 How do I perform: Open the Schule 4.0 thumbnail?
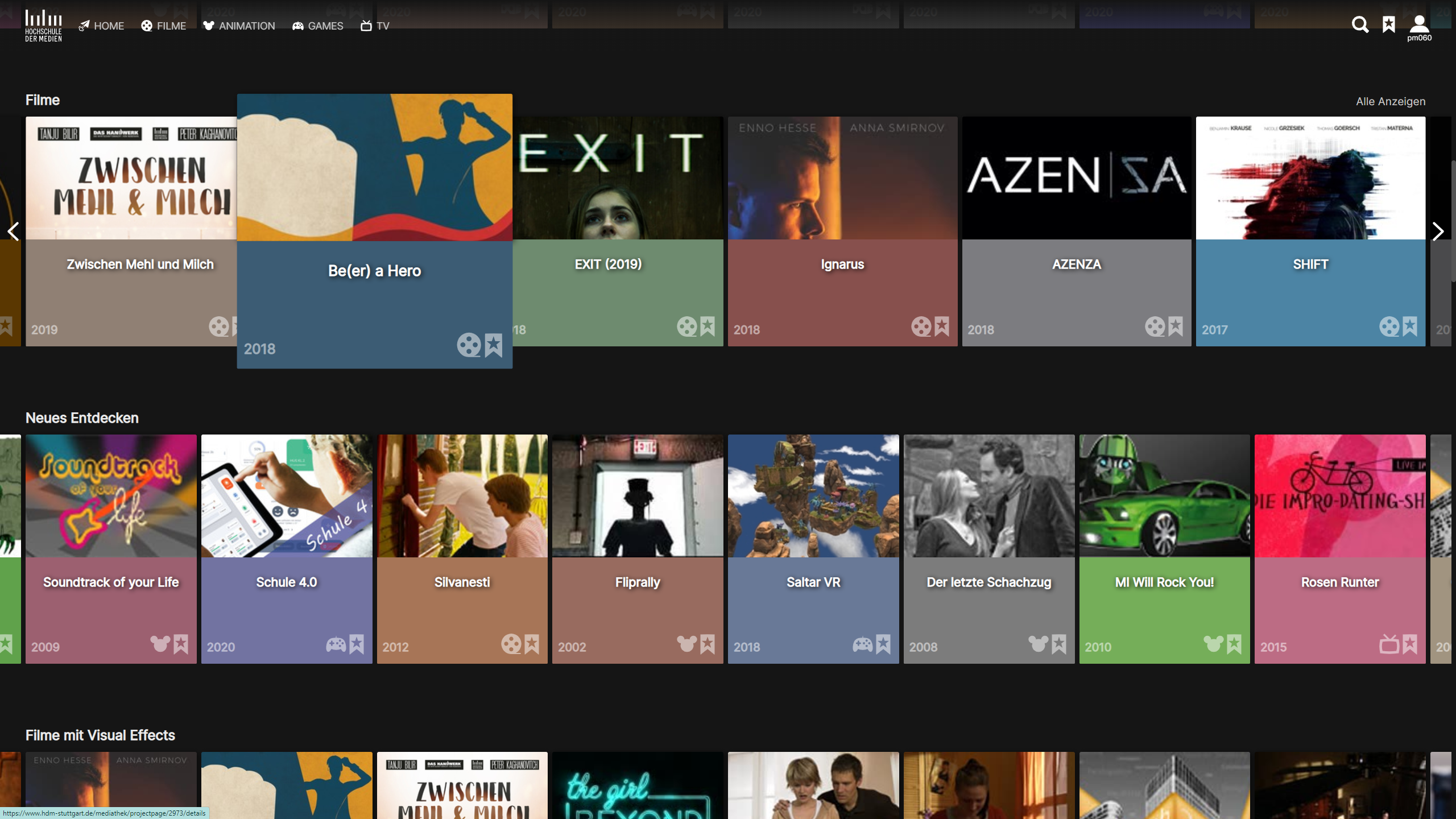(287, 496)
